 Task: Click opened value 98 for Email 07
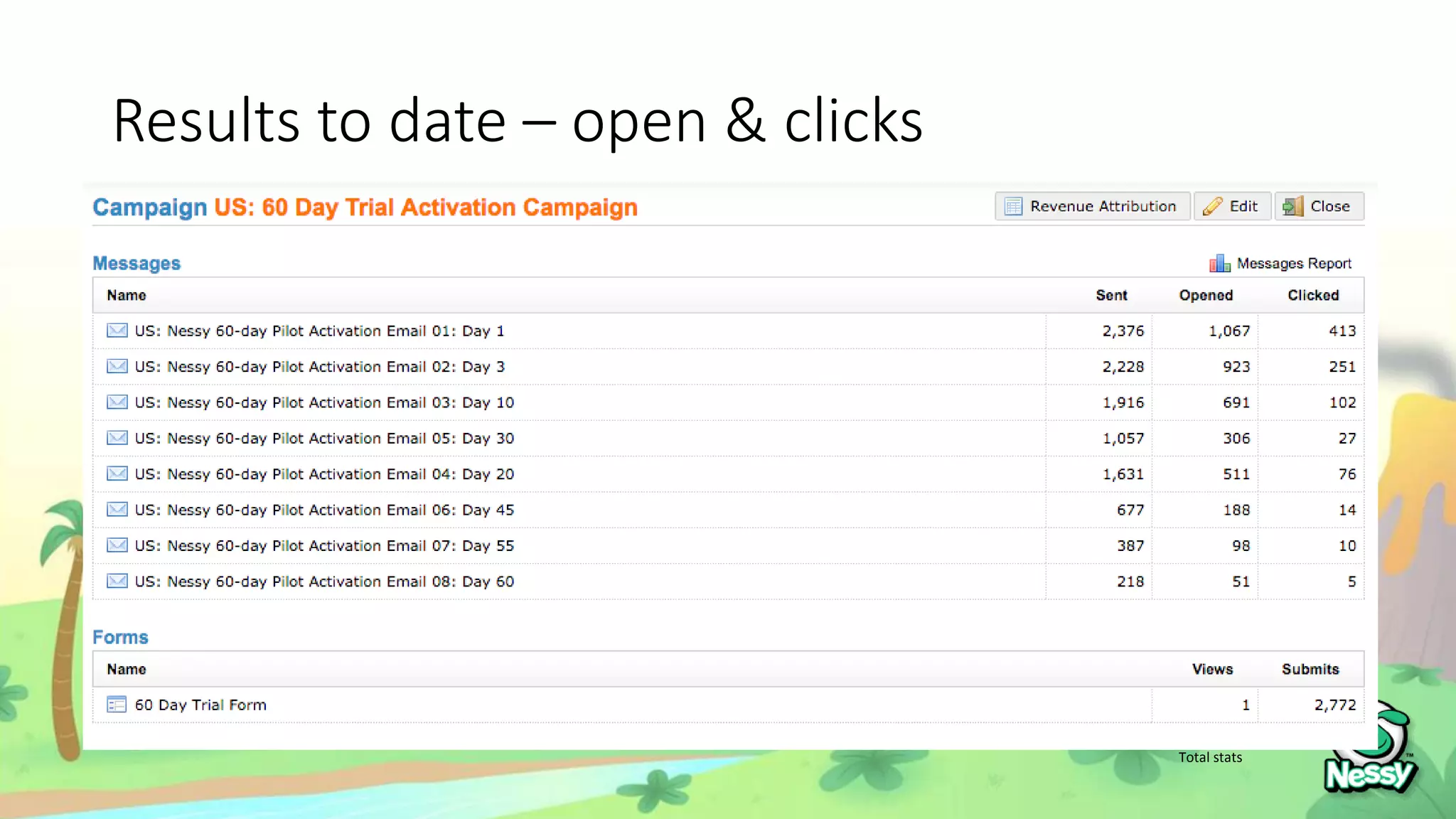[x=1241, y=545]
